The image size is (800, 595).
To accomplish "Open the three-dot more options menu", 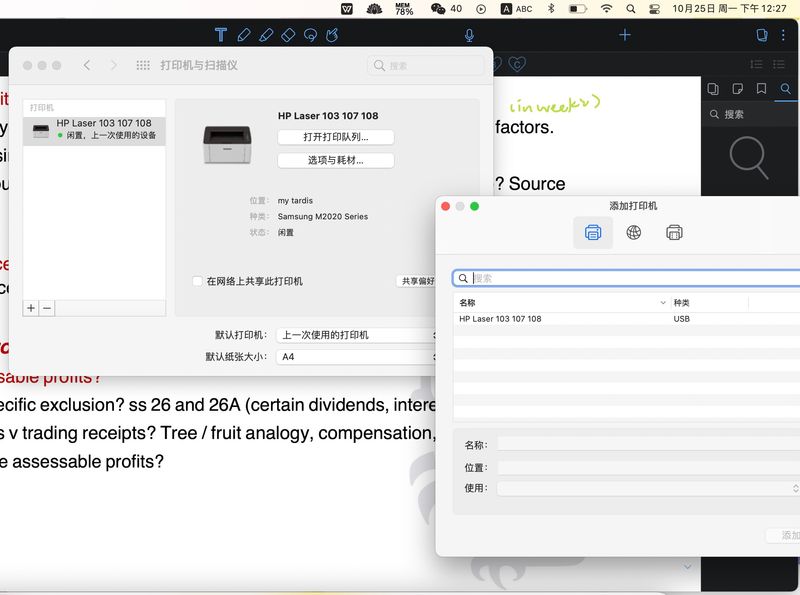I will [783, 35].
